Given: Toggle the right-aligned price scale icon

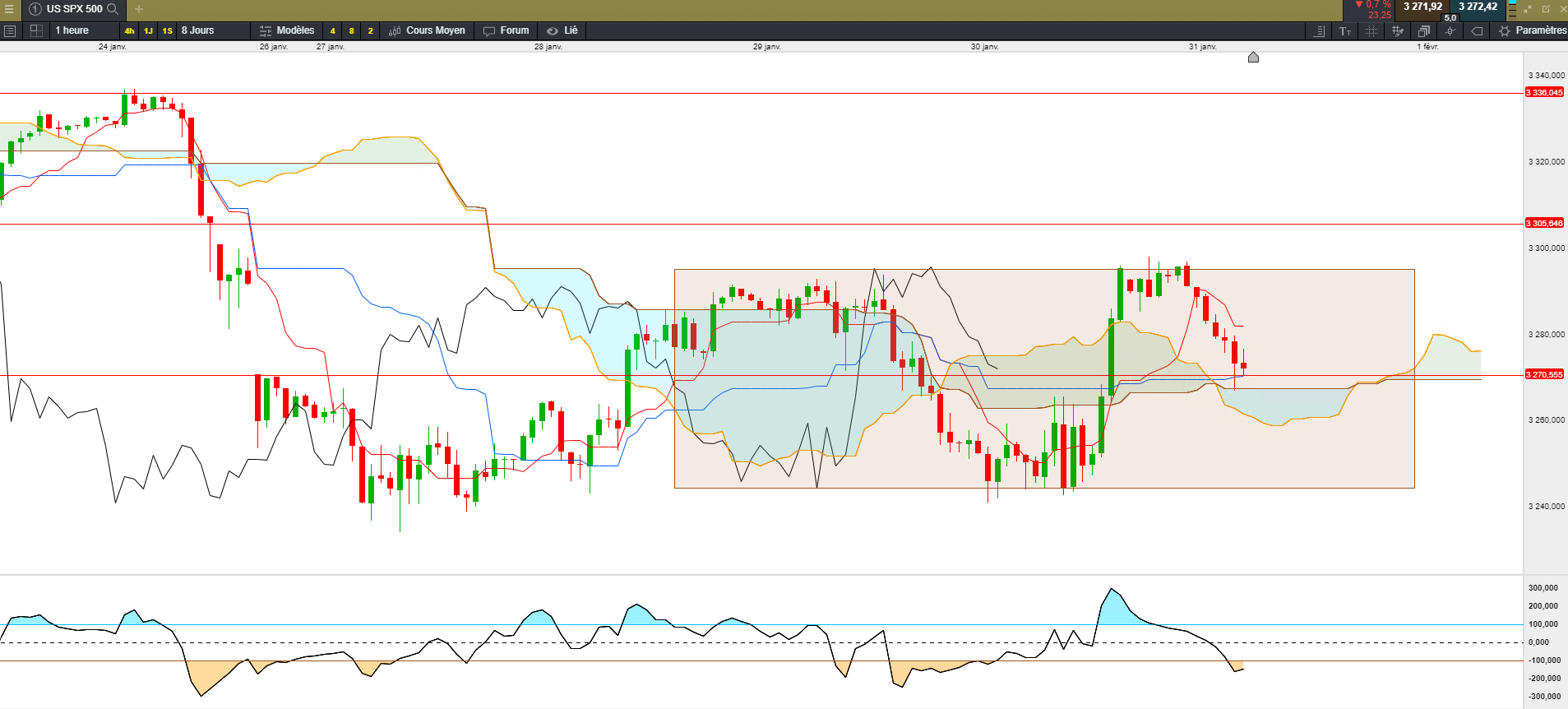Looking at the screenshot, I should click(x=1319, y=30).
